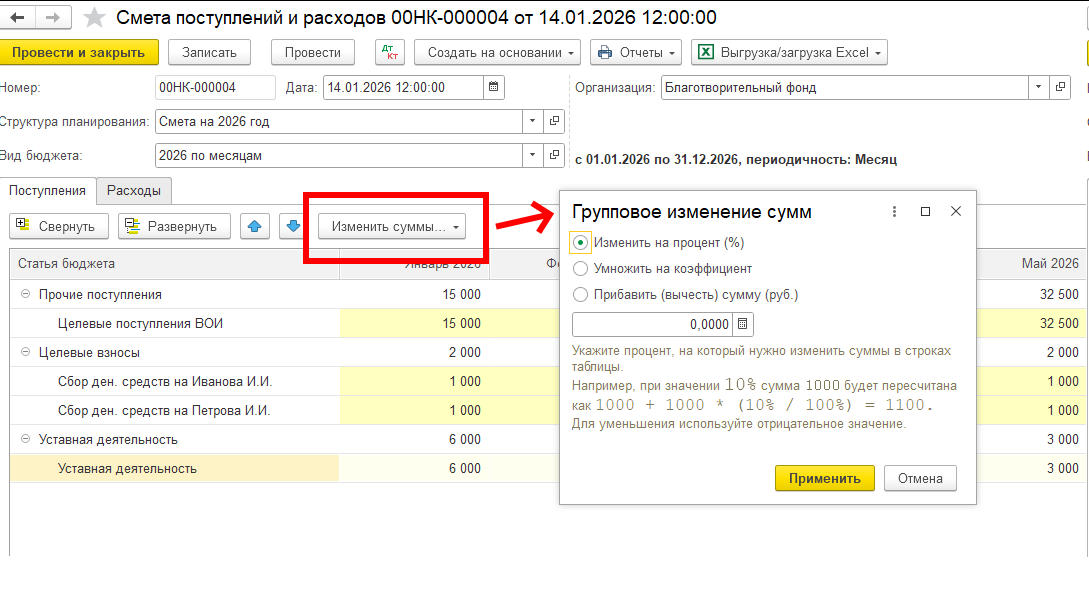Screen dimensions: 1089x600
Task: Expand the 'Отчеты' dropdown menu
Action: (635, 53)
